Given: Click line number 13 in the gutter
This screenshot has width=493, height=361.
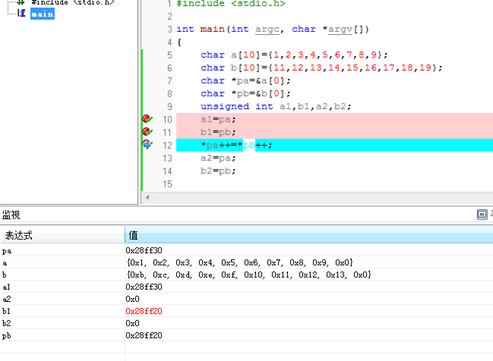Looking at the screenshot, I should [167, 158].
